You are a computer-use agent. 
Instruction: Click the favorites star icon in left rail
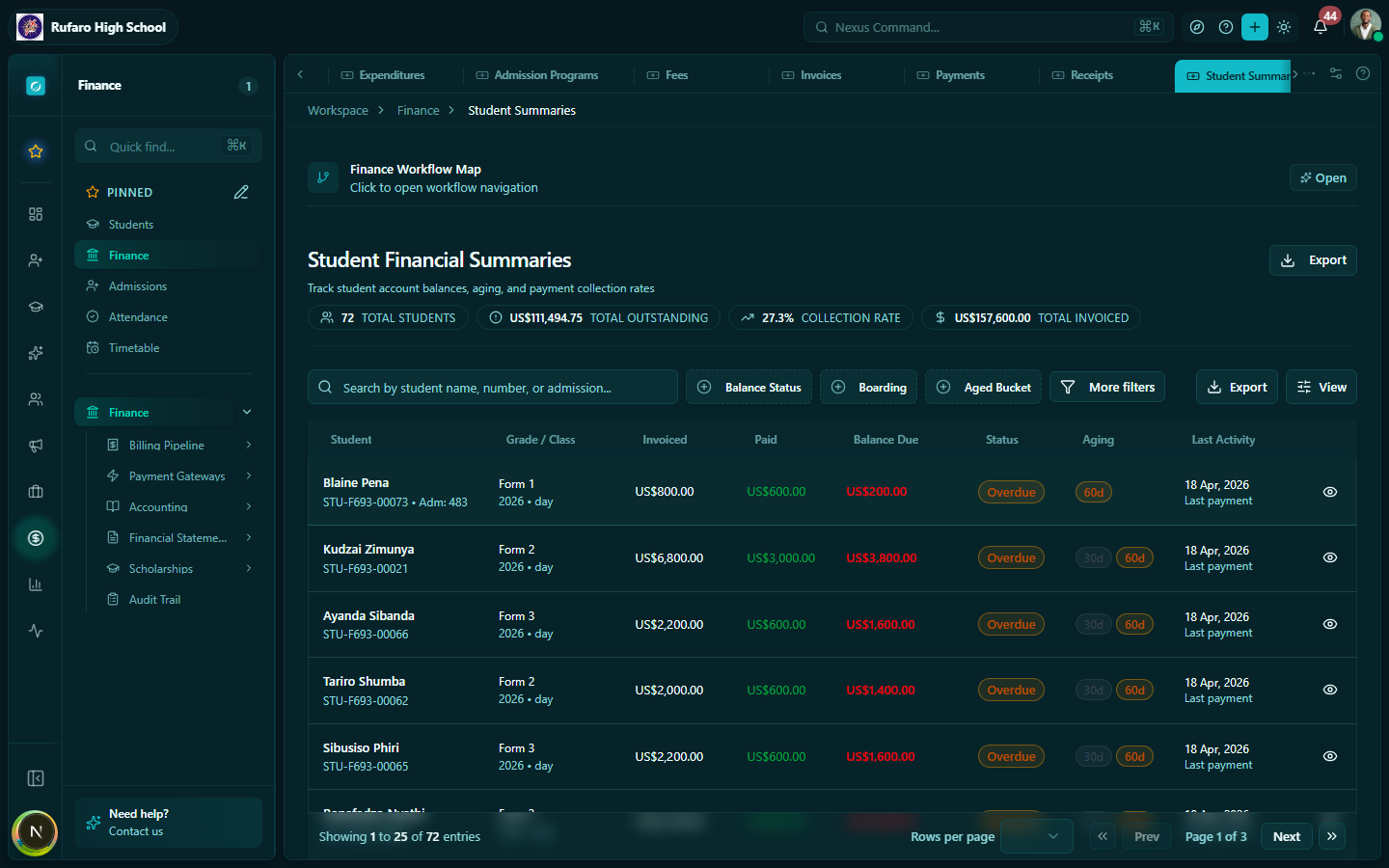point(36,151)
